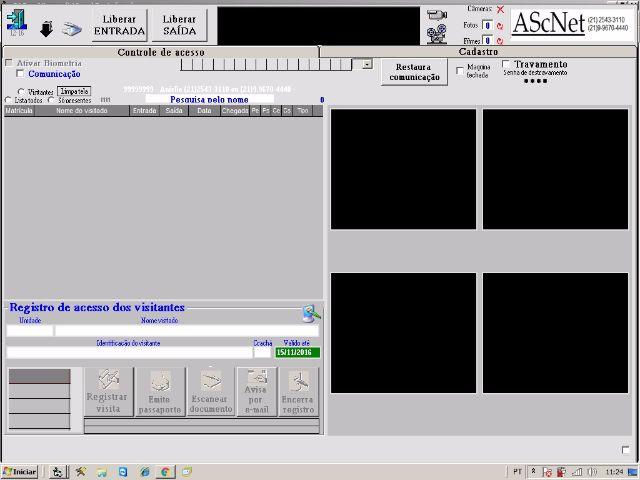The height and width of the screenshot is (480, 640).
Task: Click the Nome visitado input field
Action: pos(187,330)
